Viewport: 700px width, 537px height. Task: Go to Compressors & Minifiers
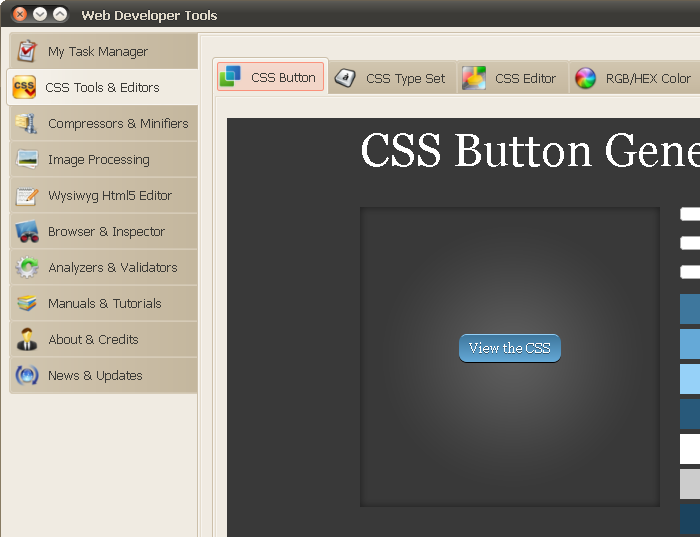click(104, 123)
